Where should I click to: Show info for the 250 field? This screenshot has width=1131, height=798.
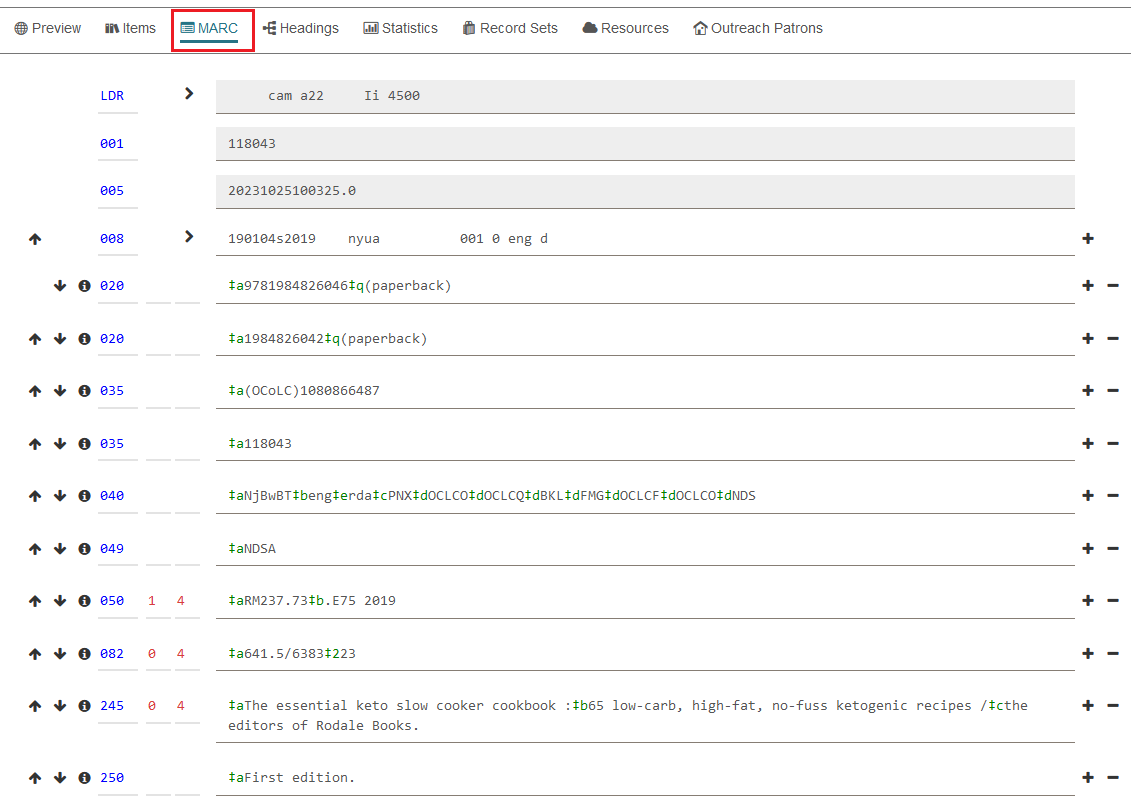[x=84, y=778]
